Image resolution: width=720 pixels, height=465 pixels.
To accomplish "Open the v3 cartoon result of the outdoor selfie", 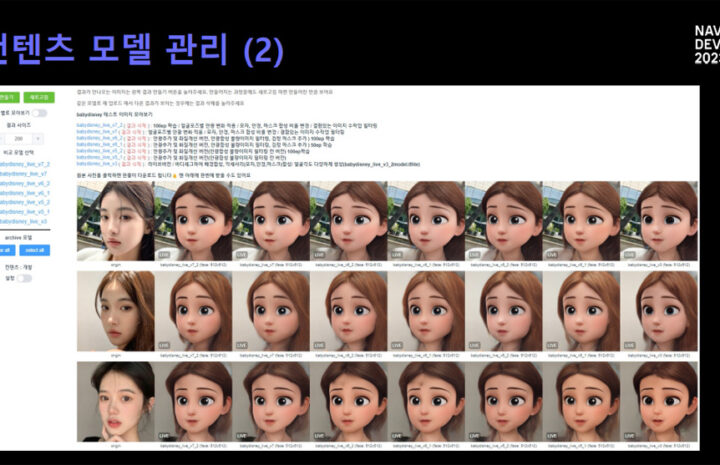I will [659, 221].
